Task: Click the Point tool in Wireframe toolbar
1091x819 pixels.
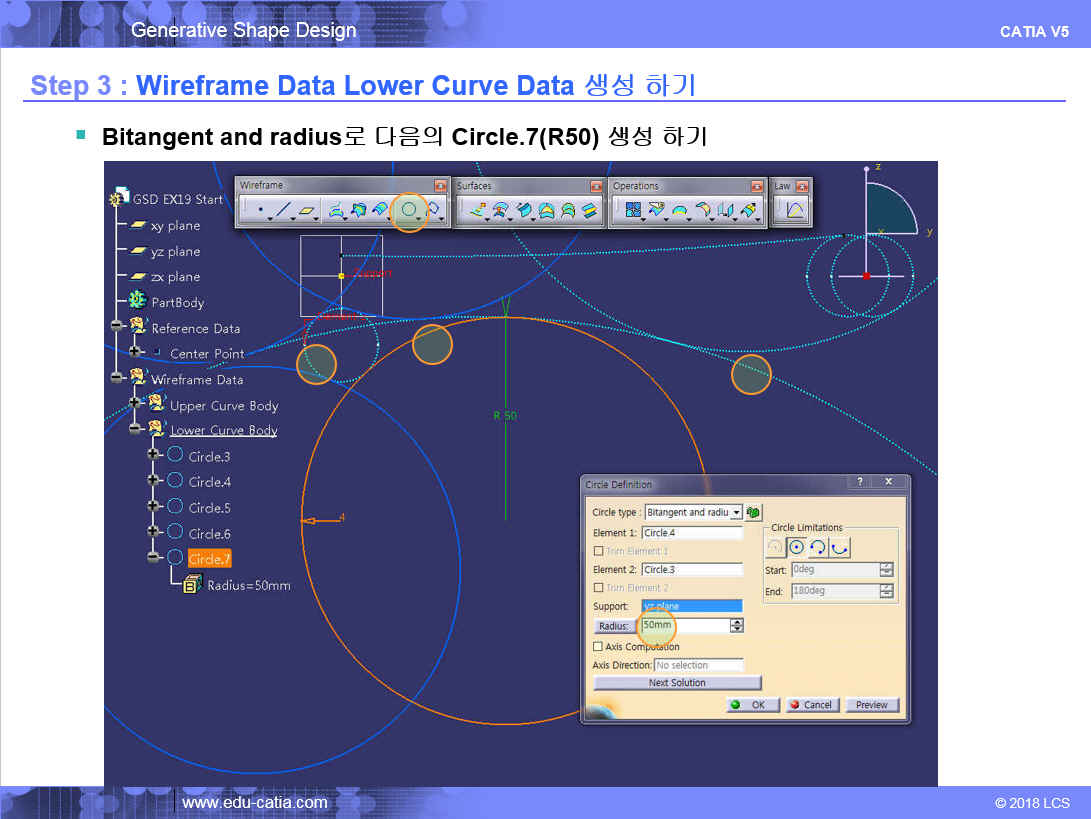Action: click(260, 210)
